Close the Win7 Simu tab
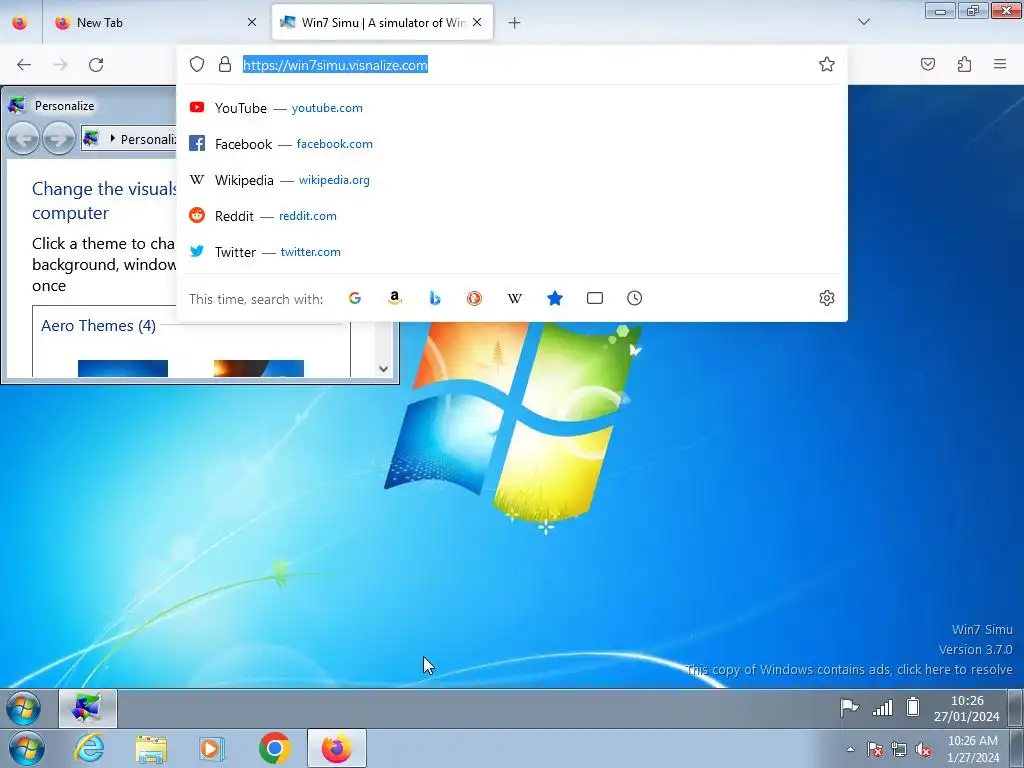 pos(477,22)
